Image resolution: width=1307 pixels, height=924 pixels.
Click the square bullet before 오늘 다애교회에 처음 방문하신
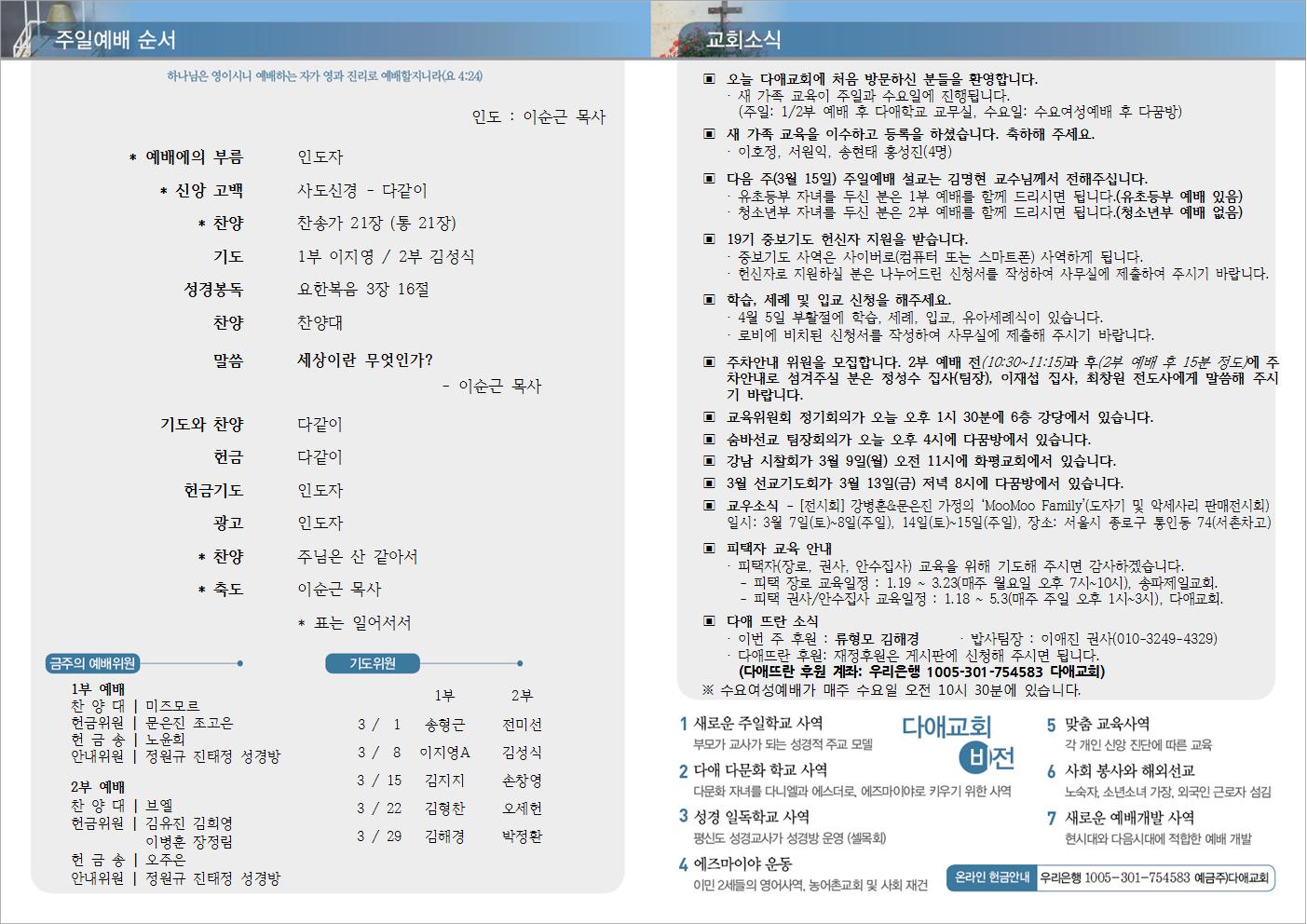pyautogui.click(x=709, y=79)
